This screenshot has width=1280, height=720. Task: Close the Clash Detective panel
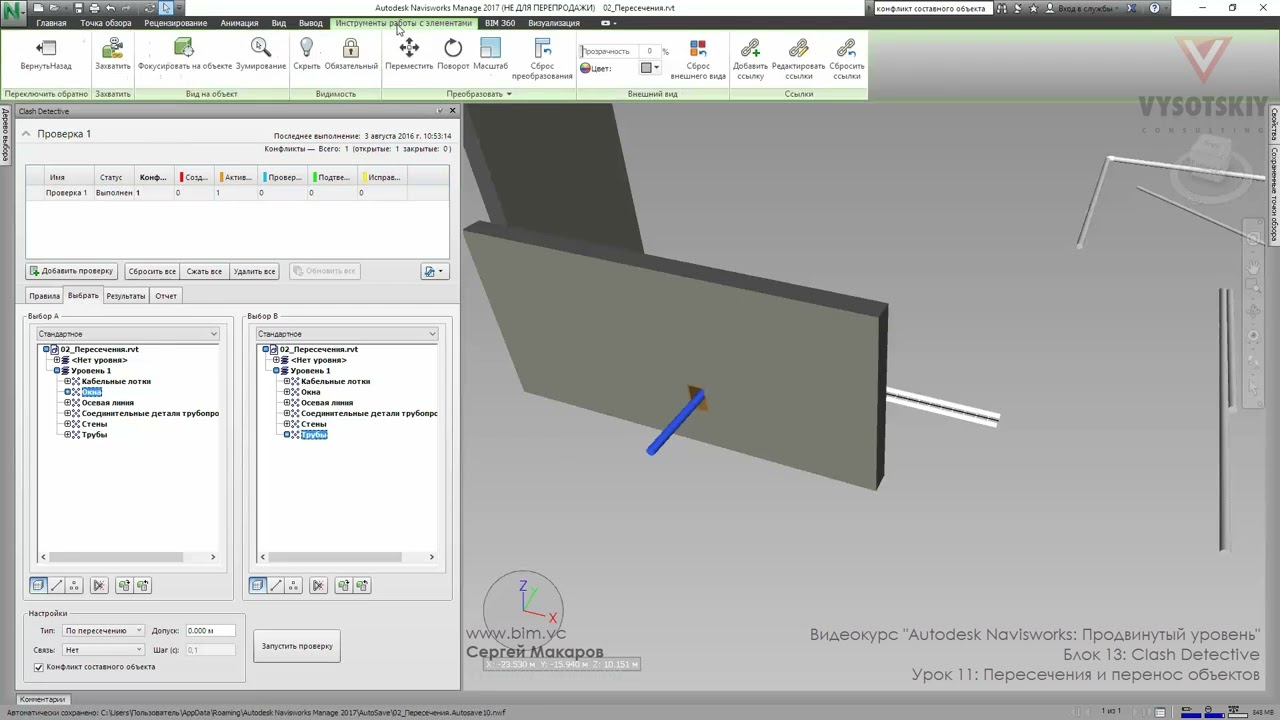452,111
